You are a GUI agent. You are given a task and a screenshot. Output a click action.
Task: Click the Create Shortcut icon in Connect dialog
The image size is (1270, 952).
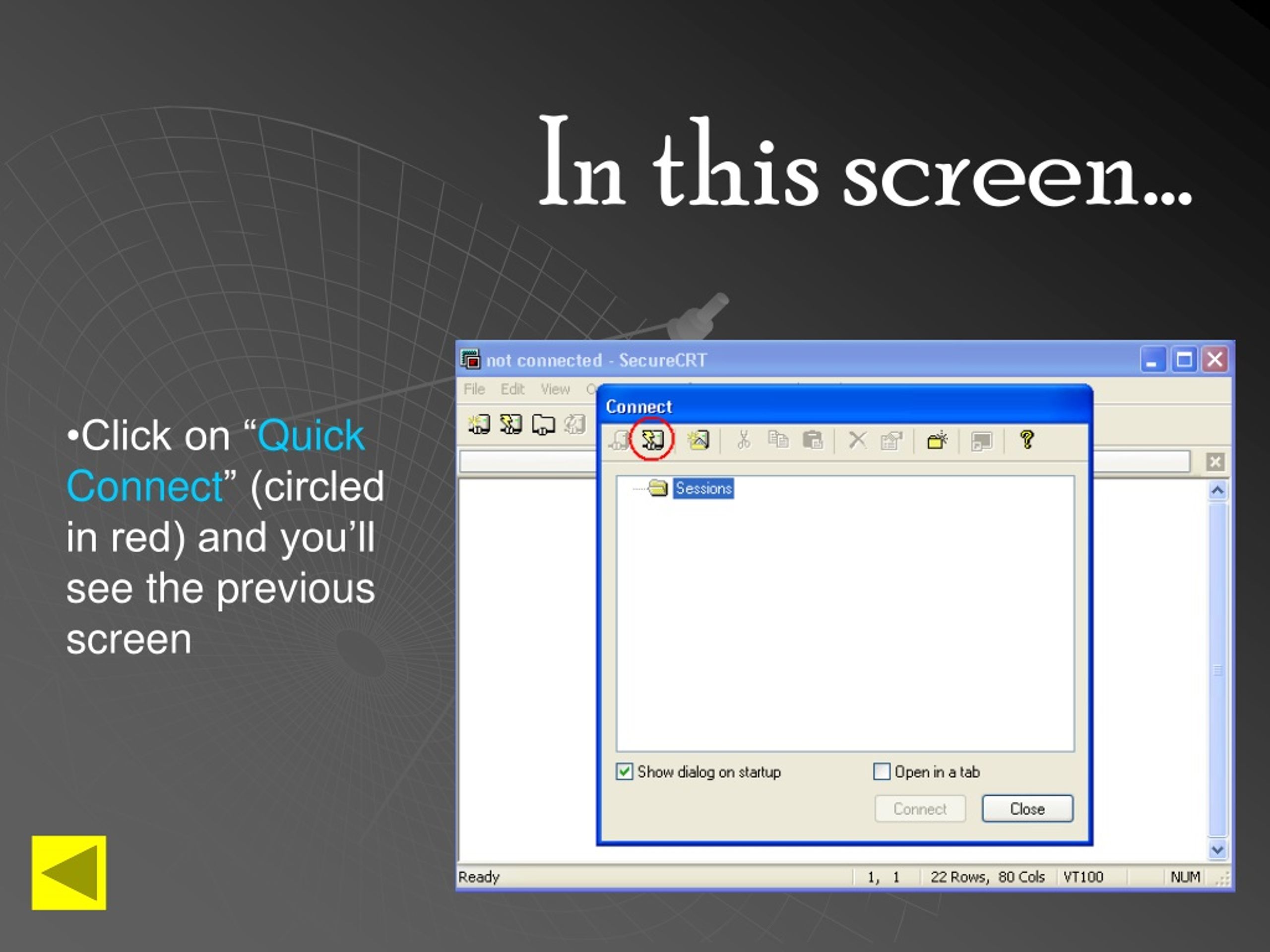982,441
